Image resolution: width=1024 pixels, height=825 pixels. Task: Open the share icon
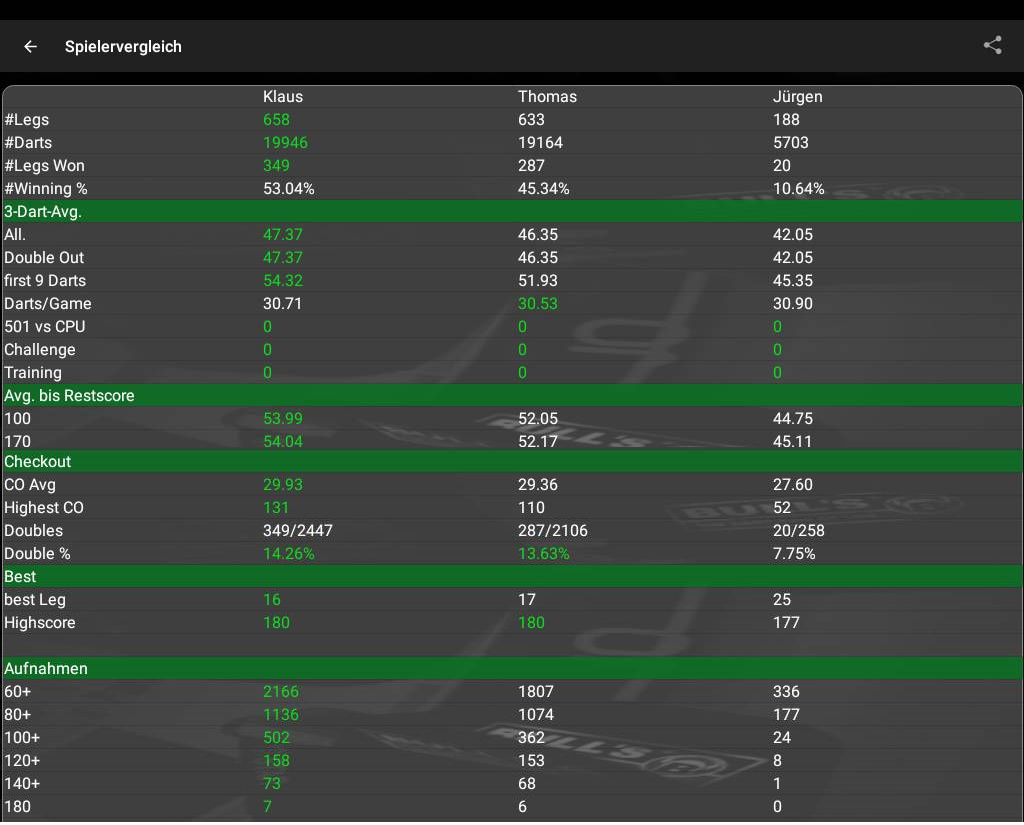pos(992,45)
